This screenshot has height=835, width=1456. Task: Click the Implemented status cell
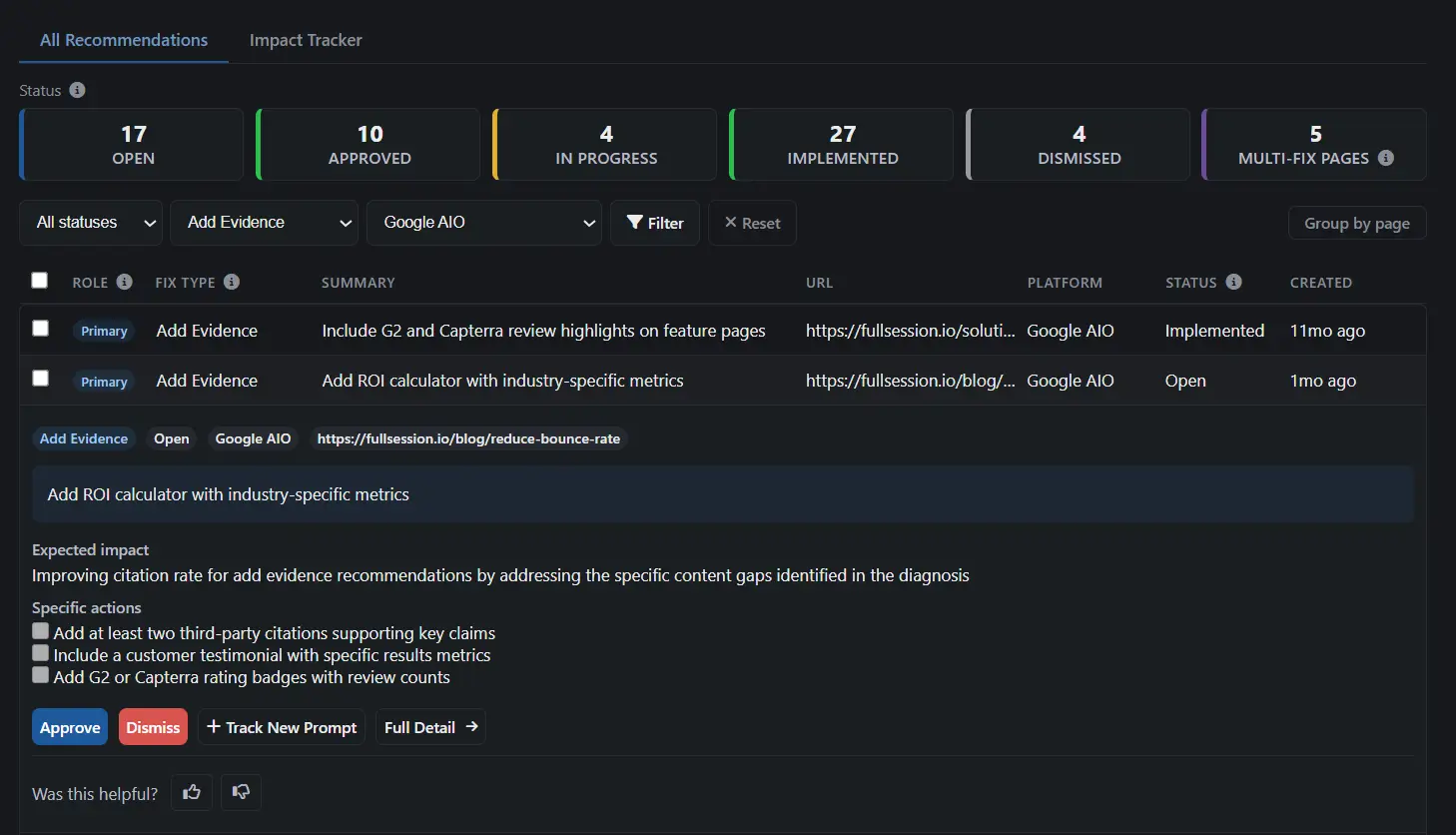tap(1214, 331)
